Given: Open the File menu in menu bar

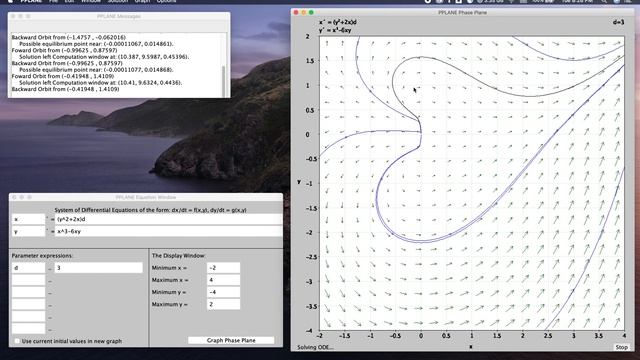Looking at the screenshot, I should click(x=53, y=1).
